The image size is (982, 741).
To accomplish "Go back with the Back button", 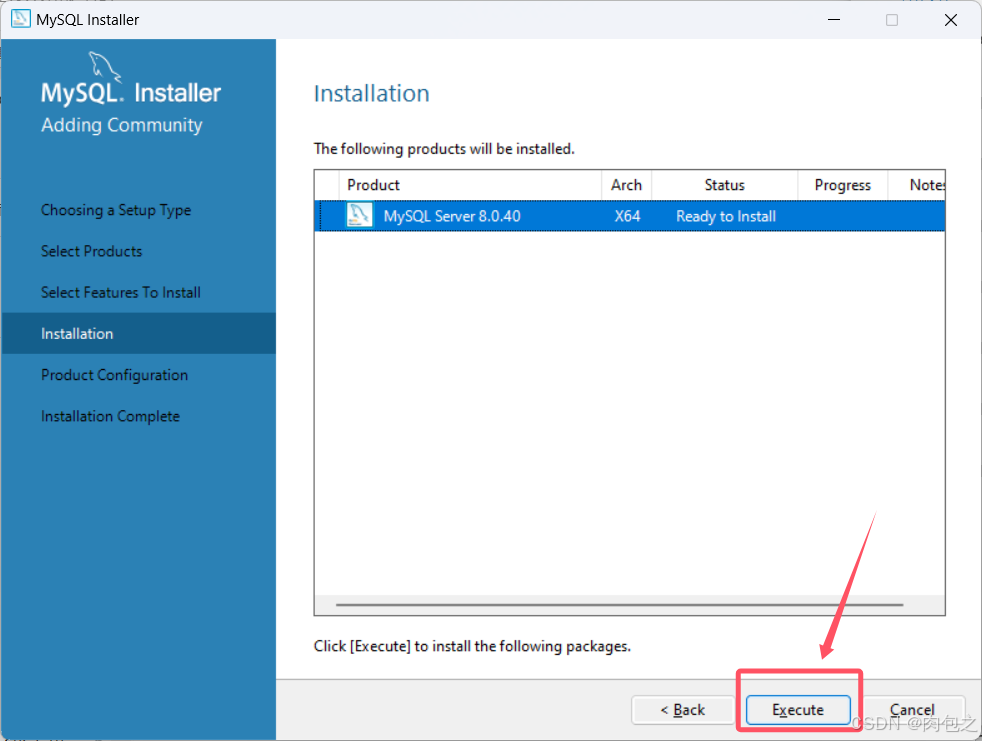I will coord(683,710).
